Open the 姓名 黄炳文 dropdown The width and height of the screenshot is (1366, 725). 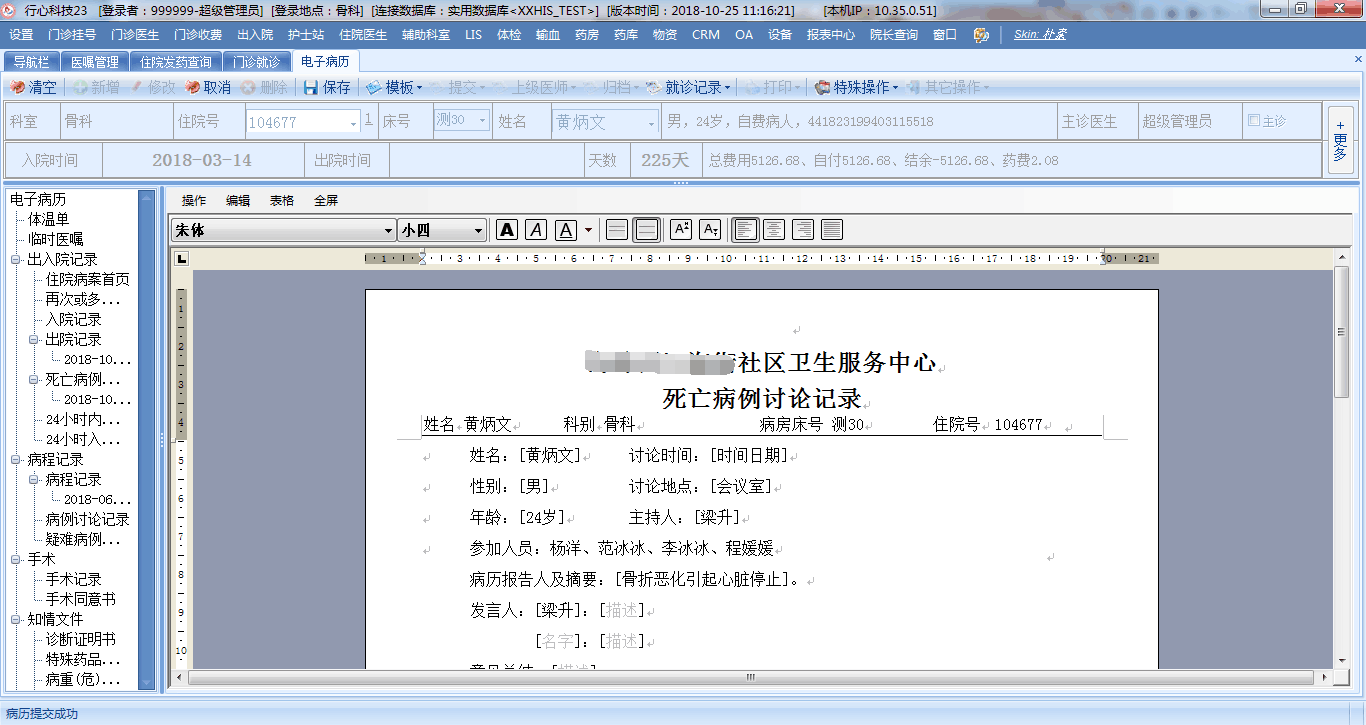652,122
